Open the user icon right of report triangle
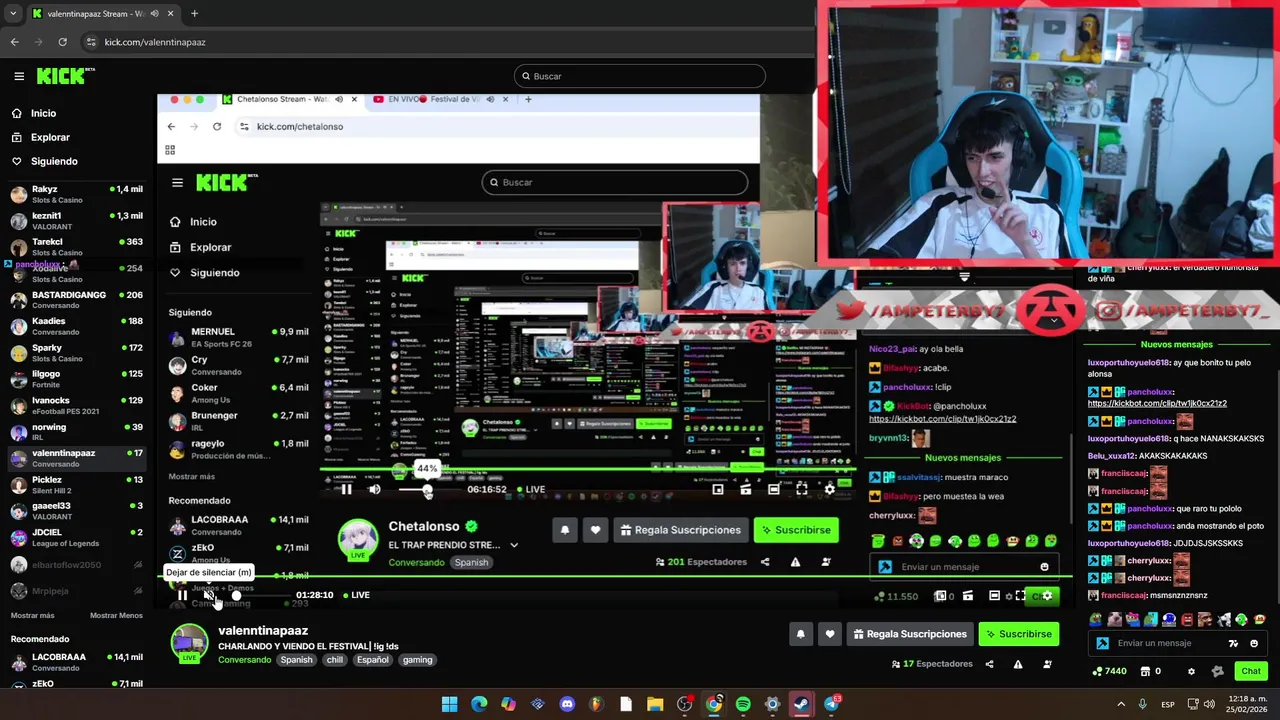The image size is (1280, 720). [x=1047, y=664]
